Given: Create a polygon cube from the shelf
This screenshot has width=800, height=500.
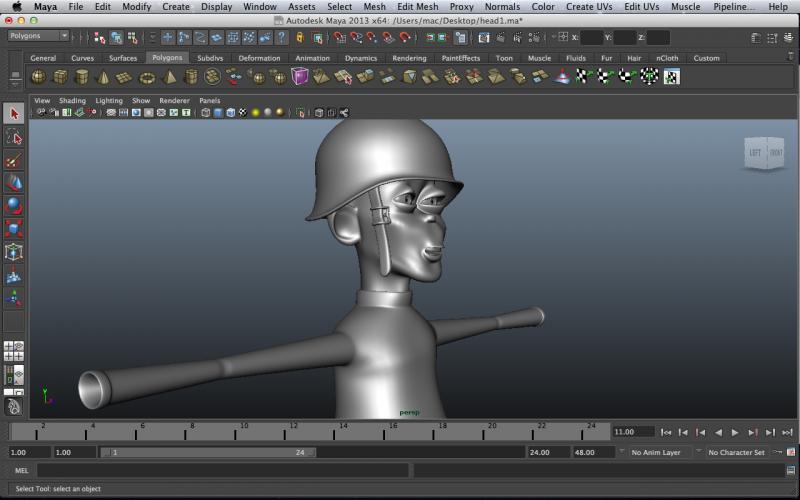Looking at the screenshot, I should tap(60, 77).
